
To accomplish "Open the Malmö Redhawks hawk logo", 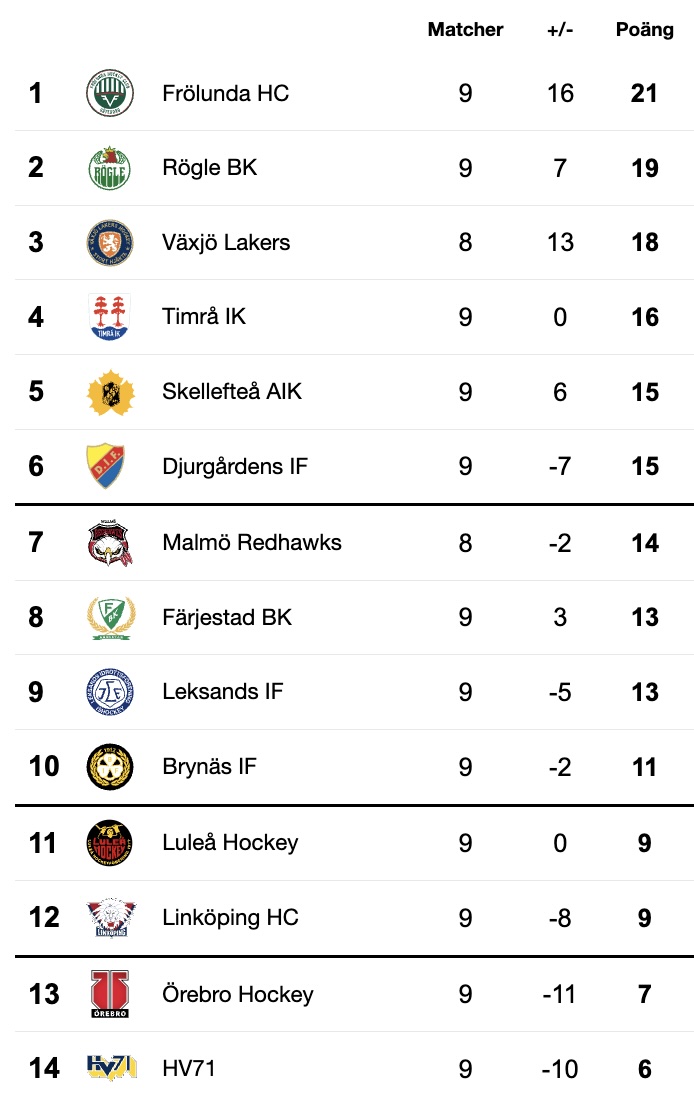I will tap(110, 543).
